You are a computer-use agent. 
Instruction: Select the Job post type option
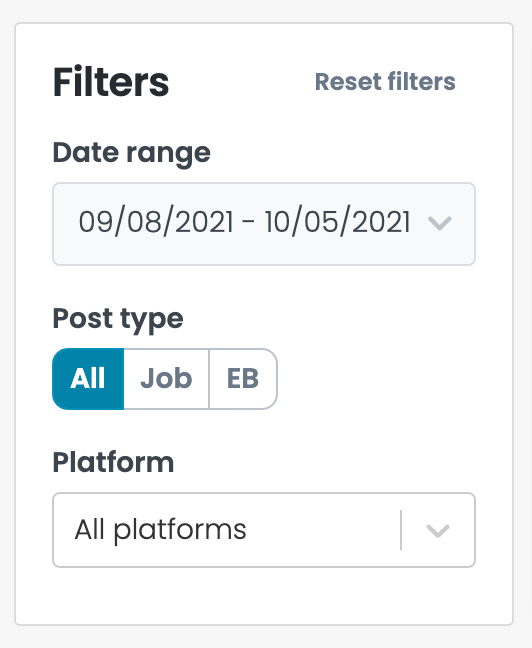pos(166,379)
